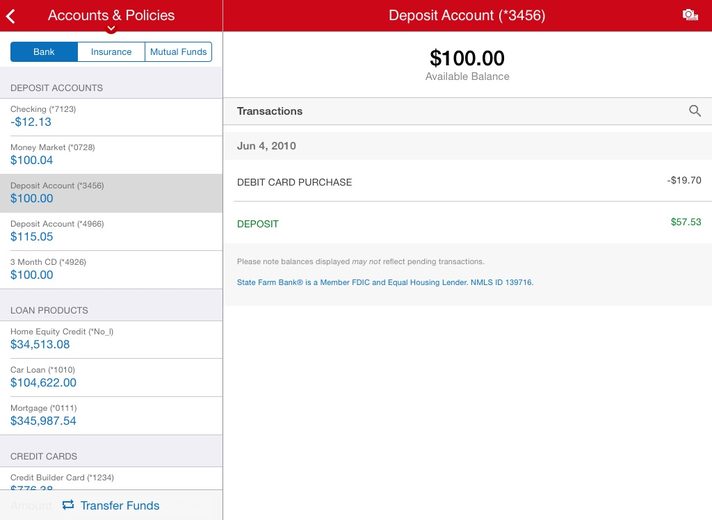
Task: Open the DEPOSIT transaction
Action: [x=468, y=223]
